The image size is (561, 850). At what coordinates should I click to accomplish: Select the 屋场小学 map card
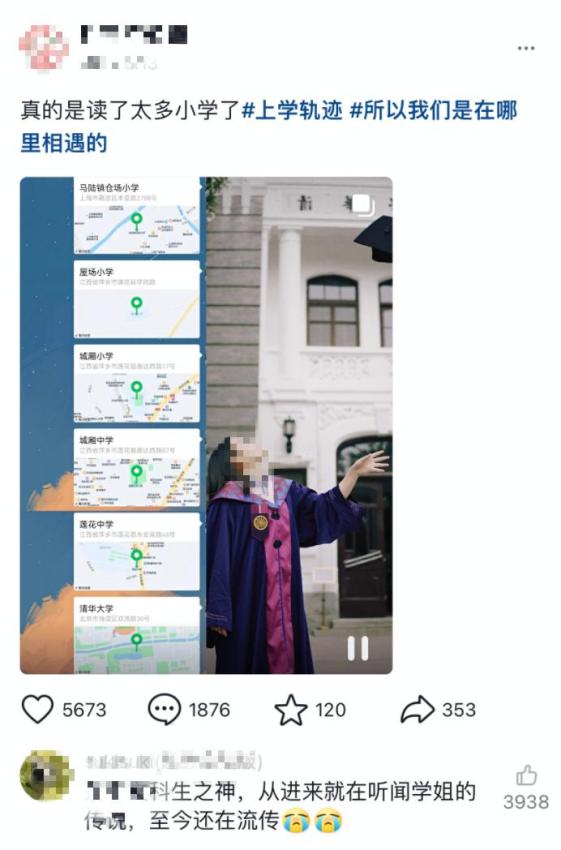click(x=137, y=300)
